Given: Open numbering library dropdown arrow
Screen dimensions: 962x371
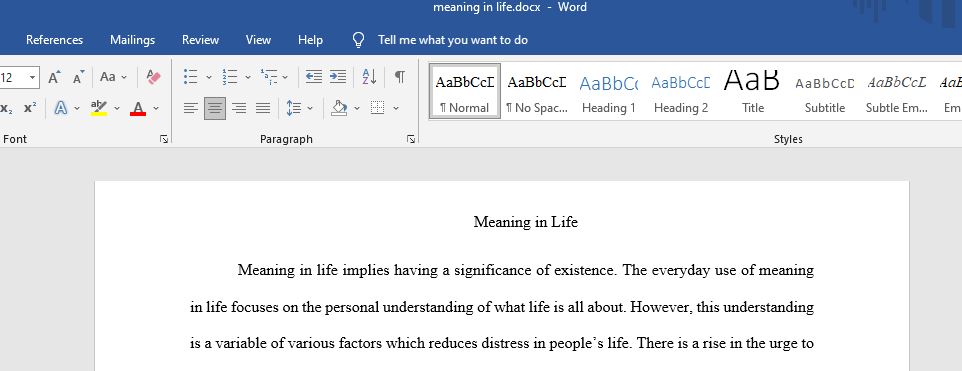Looking at the screenshot, I should click(x=248, y=77).
